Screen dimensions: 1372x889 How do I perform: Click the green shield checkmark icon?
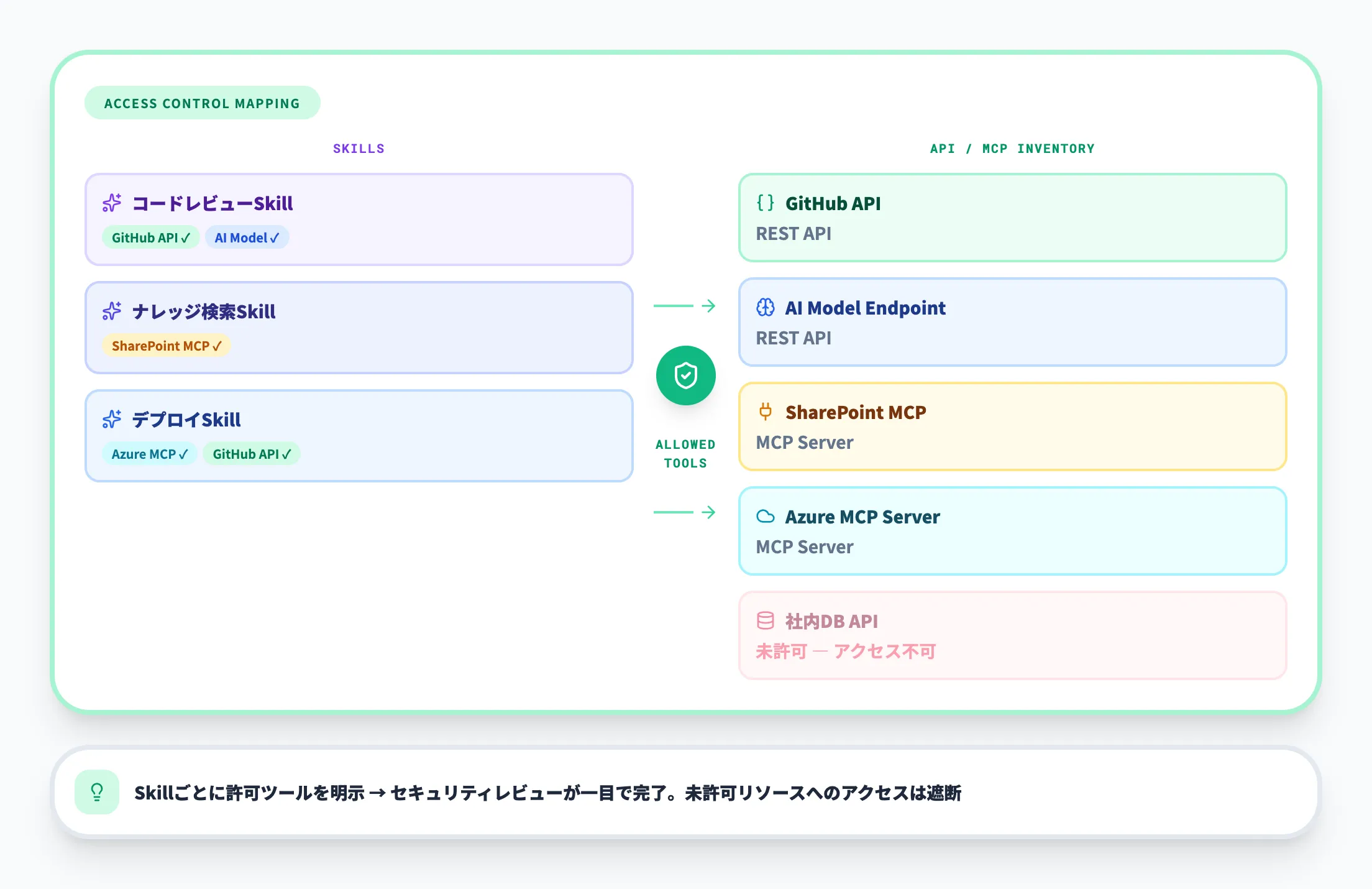click(x=685, y=375)
